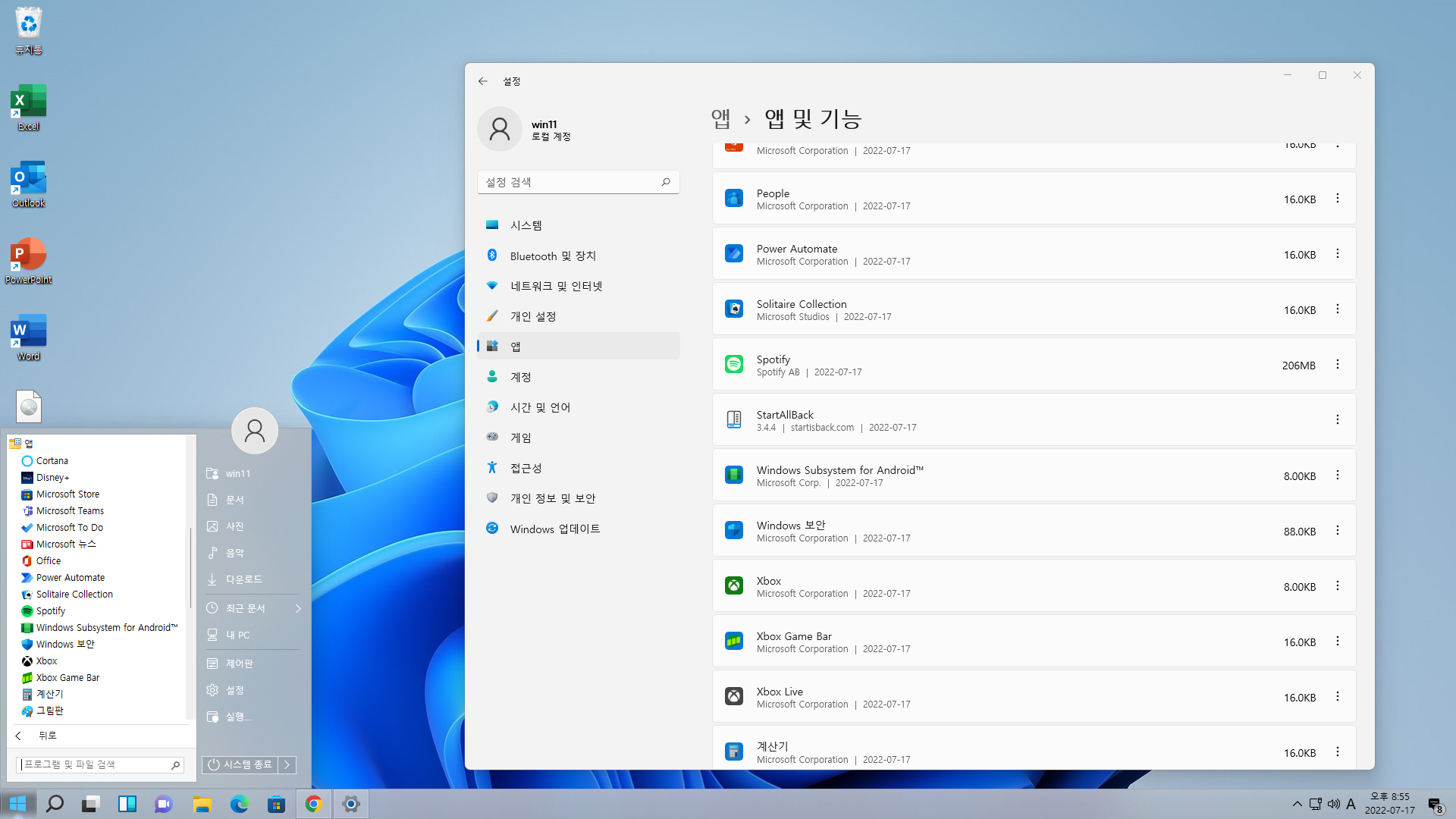Screen dimensions: 1456x819
Task: Open more options for People app
Action: click(1337, 199)
